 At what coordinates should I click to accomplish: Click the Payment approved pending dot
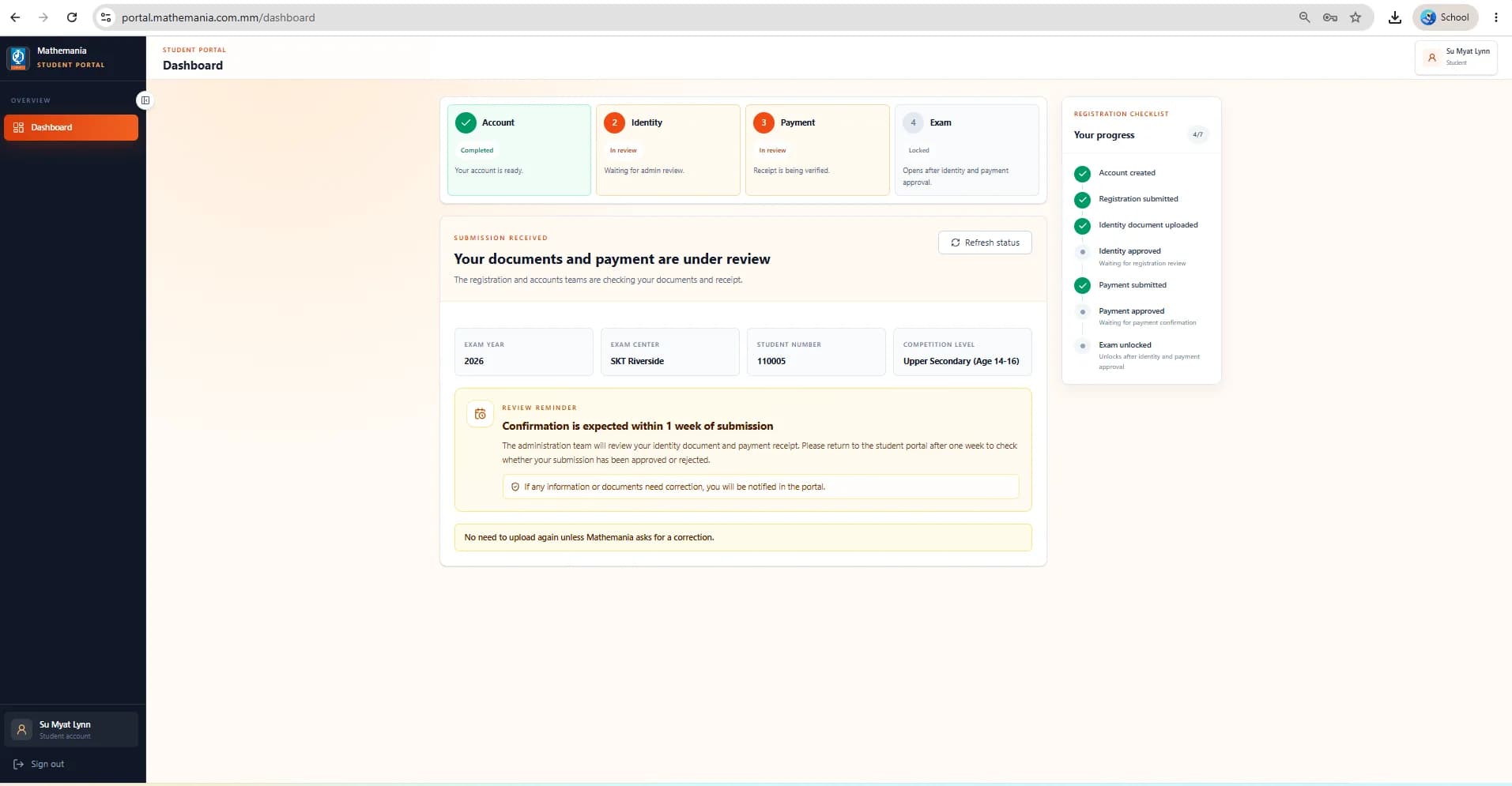tap(1082, 312)
